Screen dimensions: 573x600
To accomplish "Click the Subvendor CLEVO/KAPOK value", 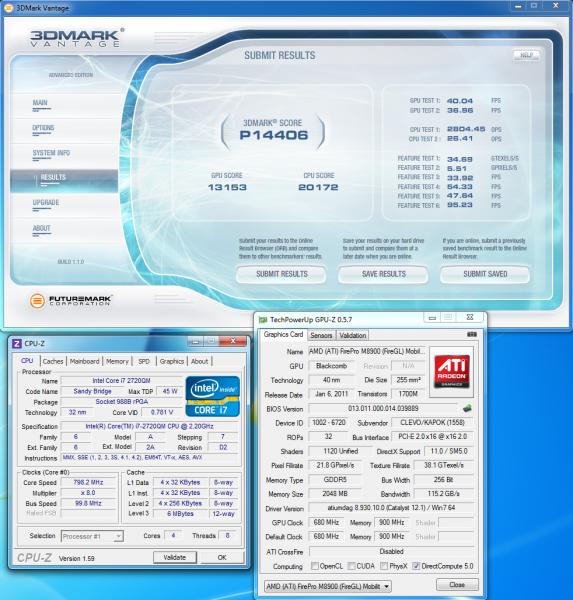I will (x=432, y=422).
